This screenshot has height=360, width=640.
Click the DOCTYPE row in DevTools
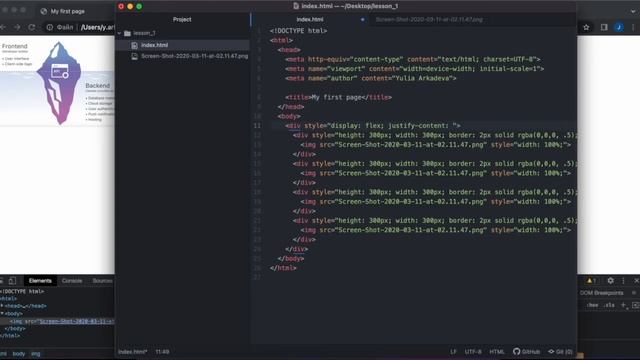[22, 291]
